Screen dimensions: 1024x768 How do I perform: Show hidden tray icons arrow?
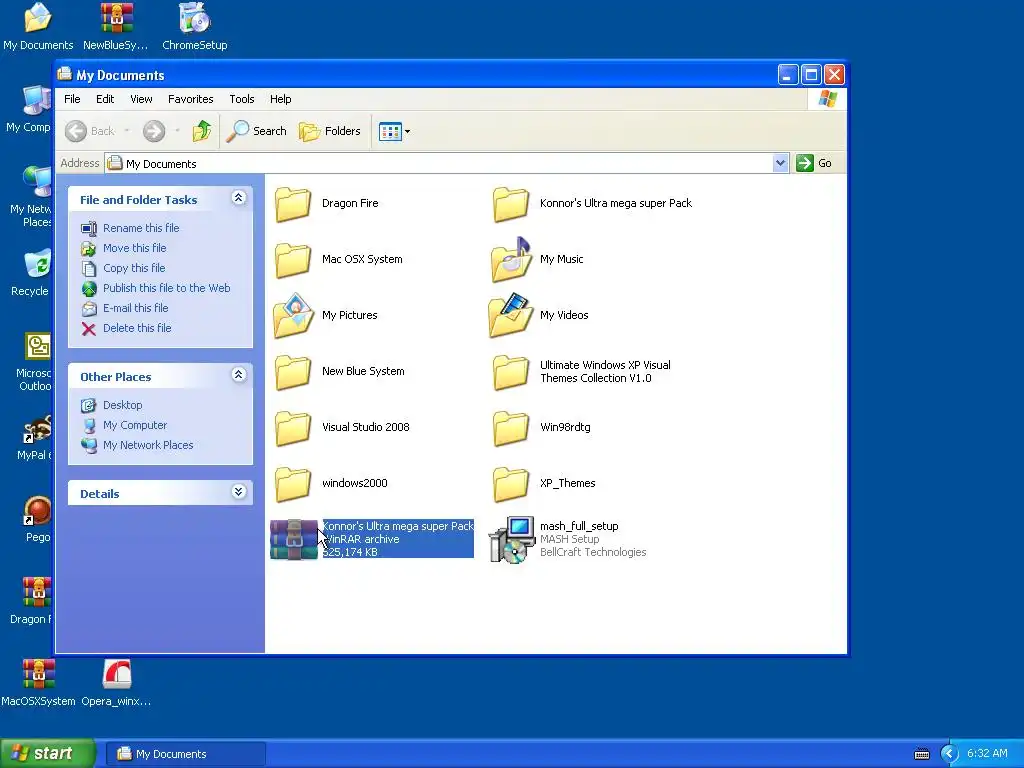948,754
